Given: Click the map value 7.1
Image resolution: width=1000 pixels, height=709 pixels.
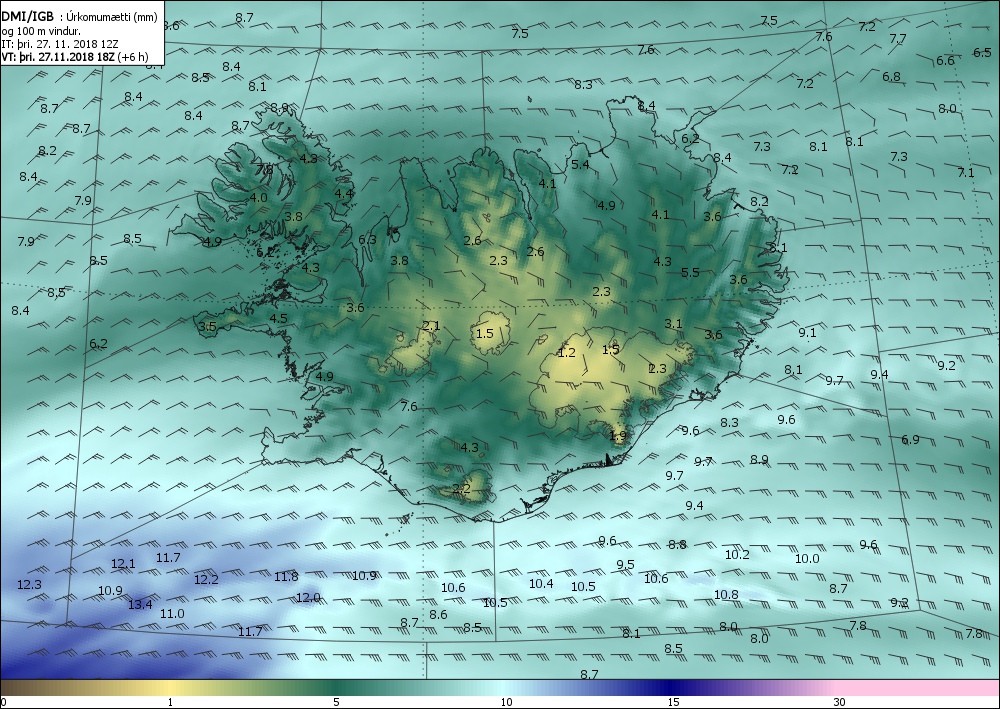Looking at the screenshot, I should pyautogui.click(x=966, y=173).
